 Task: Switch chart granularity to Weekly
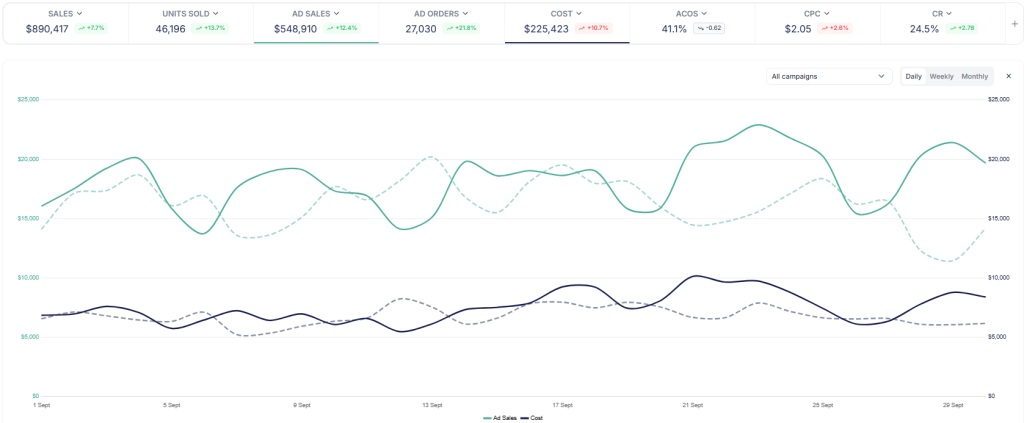click(x=941, y=76)
